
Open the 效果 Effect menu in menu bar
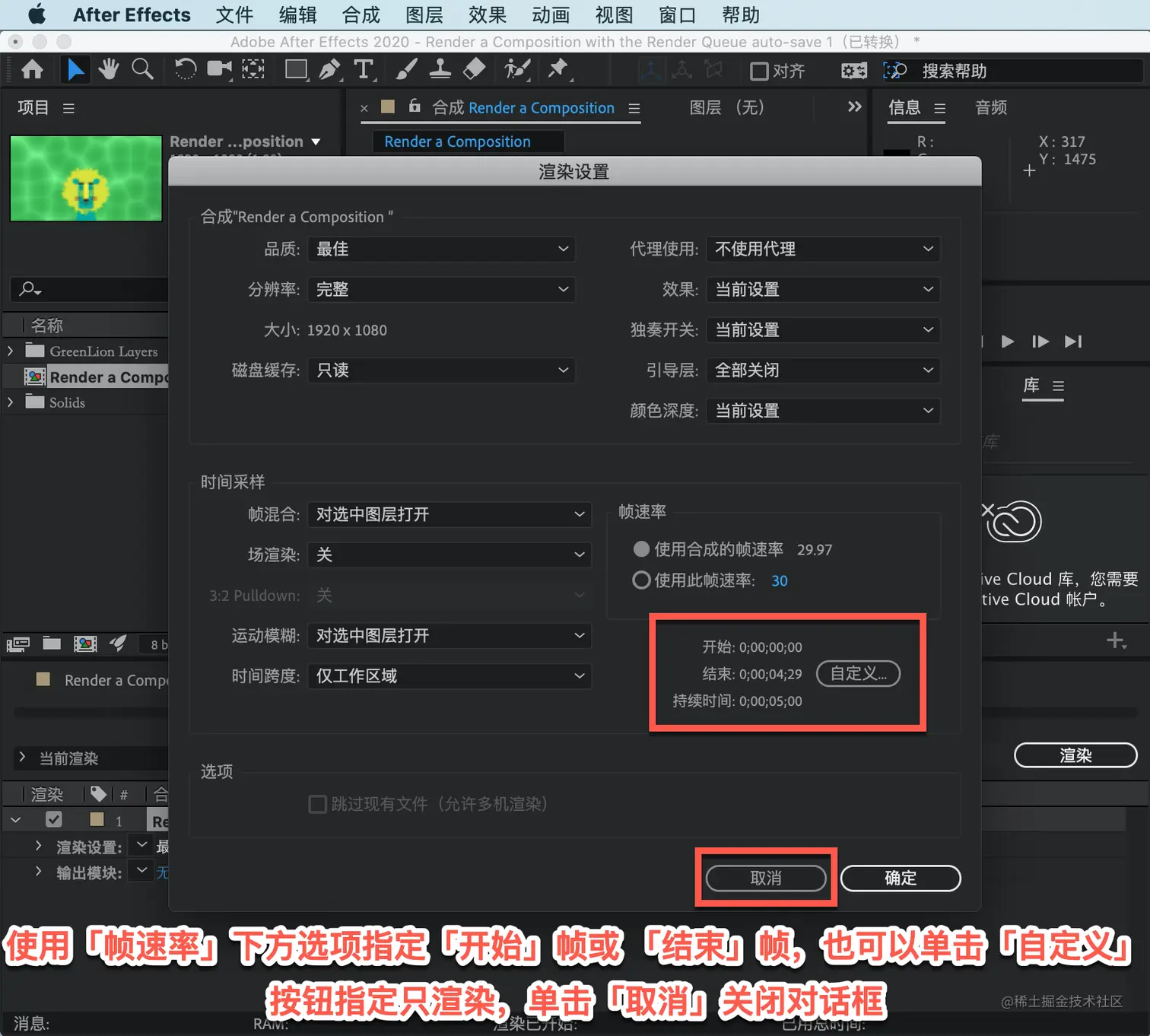pos(488,15)
